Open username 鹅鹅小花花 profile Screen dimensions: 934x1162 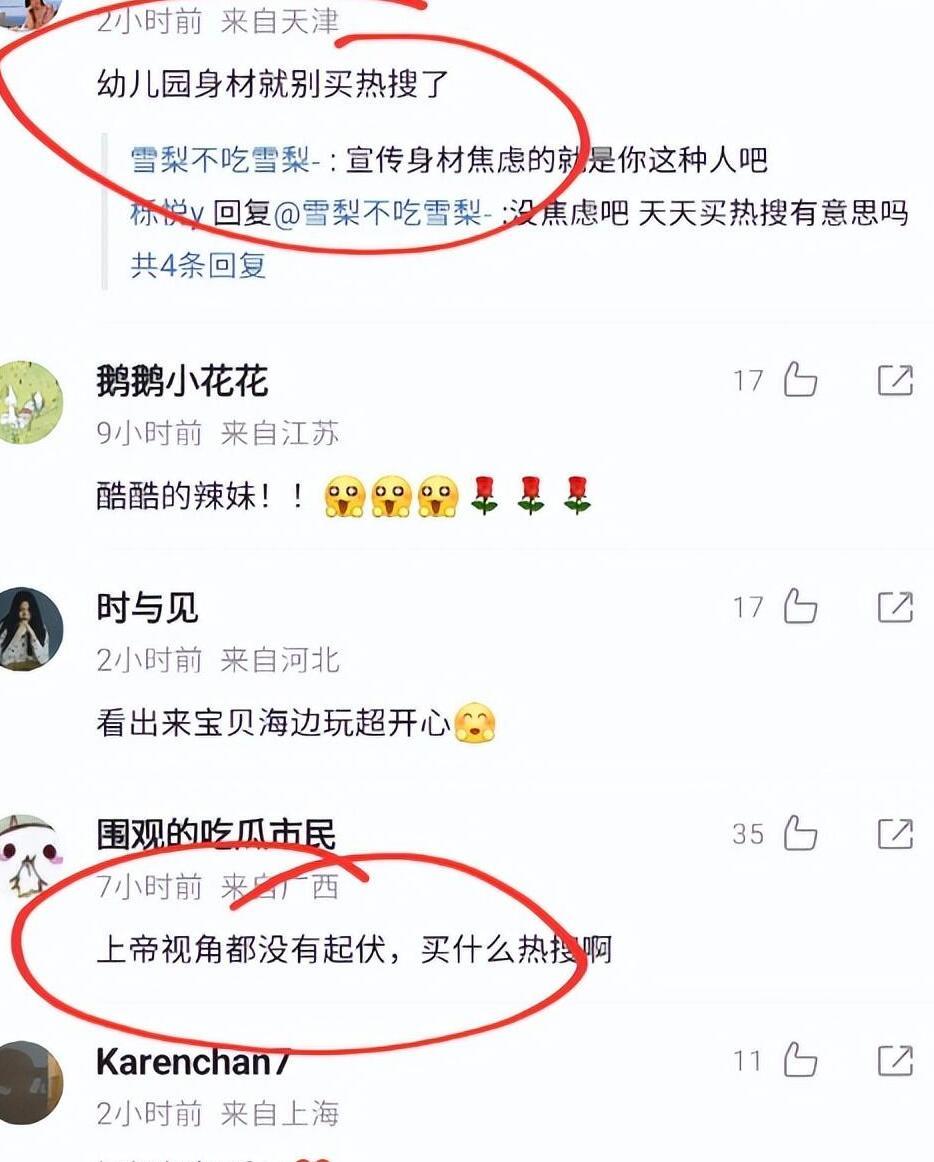(x=182, y=381)
